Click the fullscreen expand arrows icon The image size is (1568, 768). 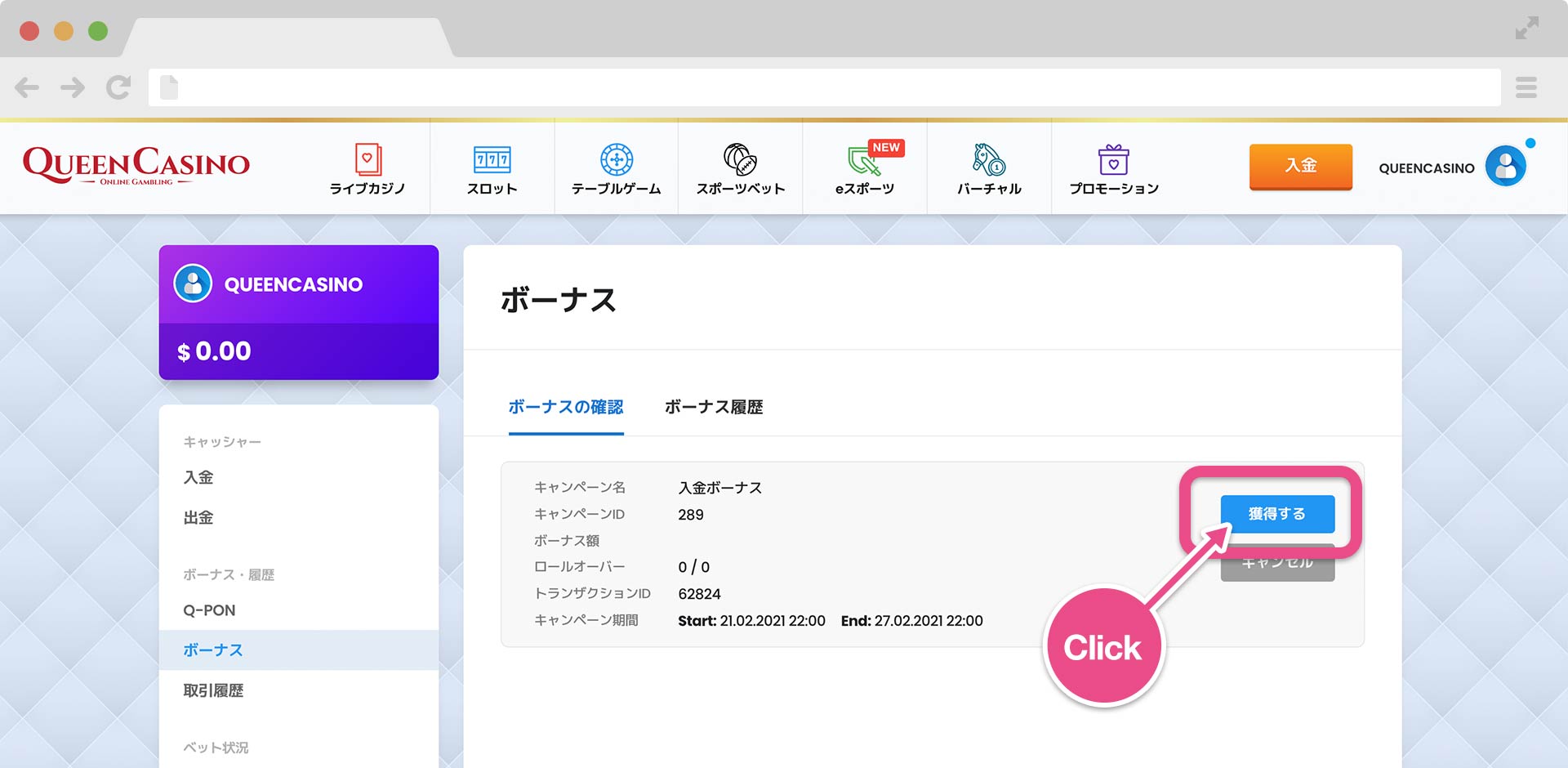1526,28
